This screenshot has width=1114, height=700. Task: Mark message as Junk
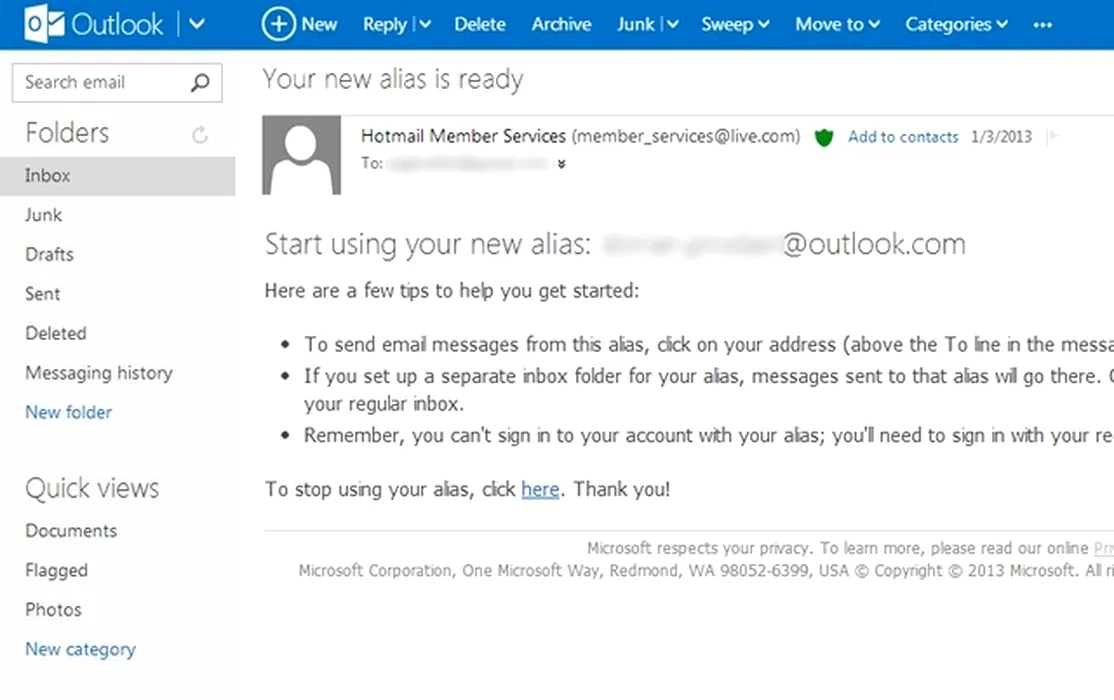pyautogui.click(x=635, y=24)
